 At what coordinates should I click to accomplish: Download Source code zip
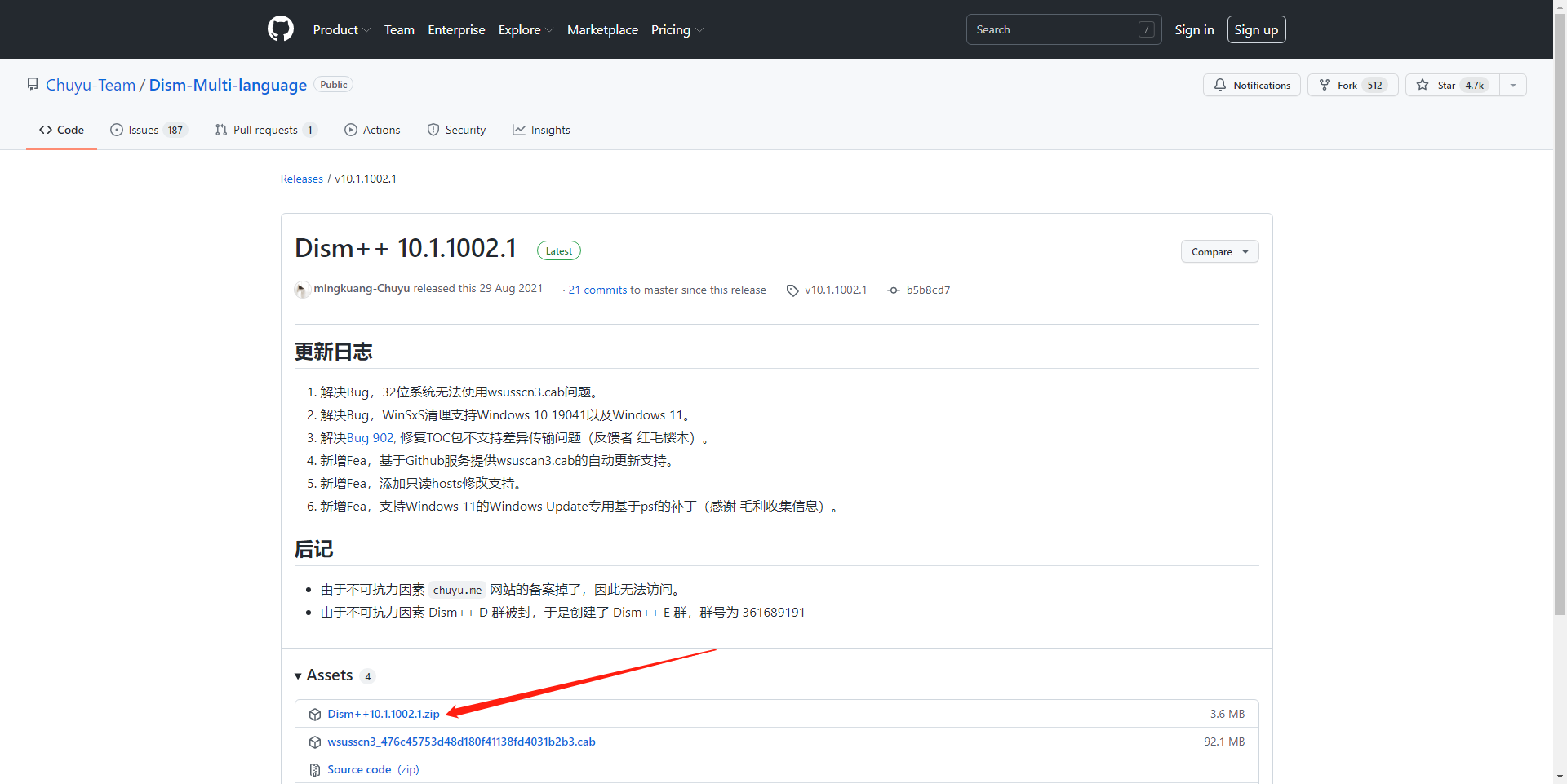(x=373, y=769)
